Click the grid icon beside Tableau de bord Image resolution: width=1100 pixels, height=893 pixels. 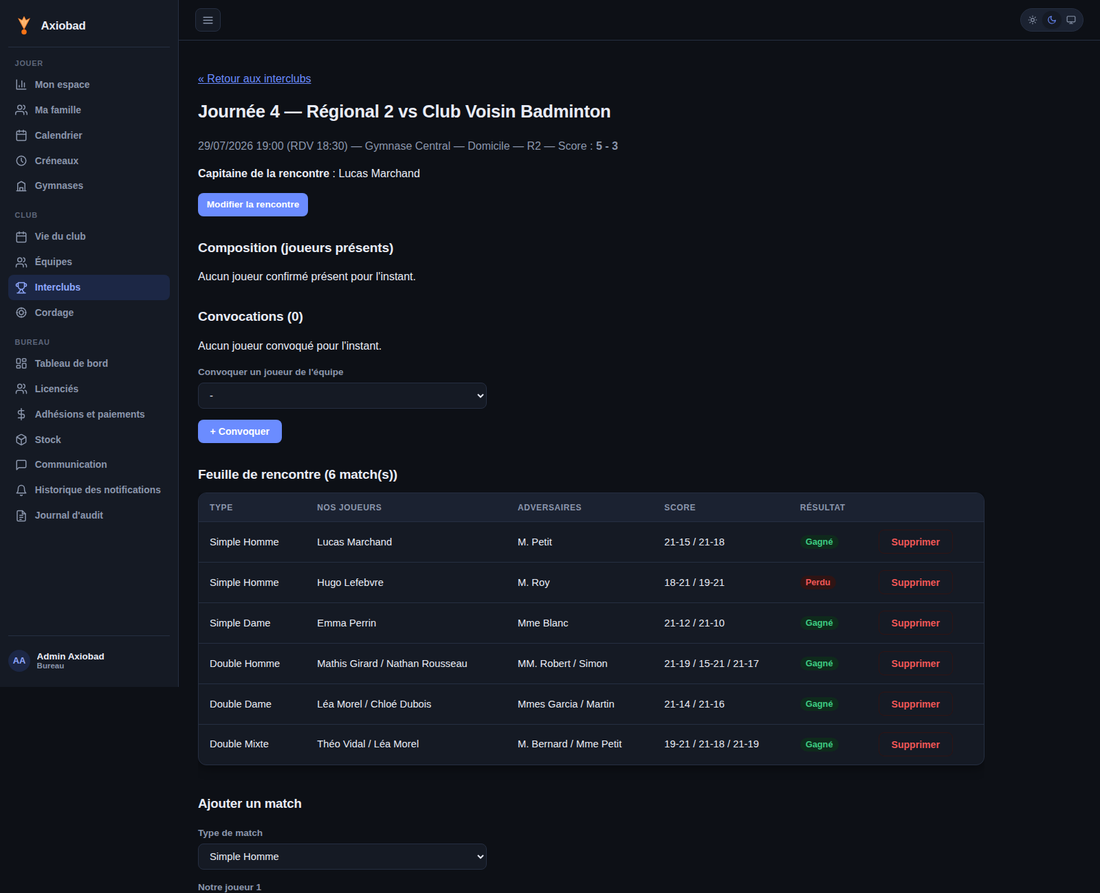point(21,363)
